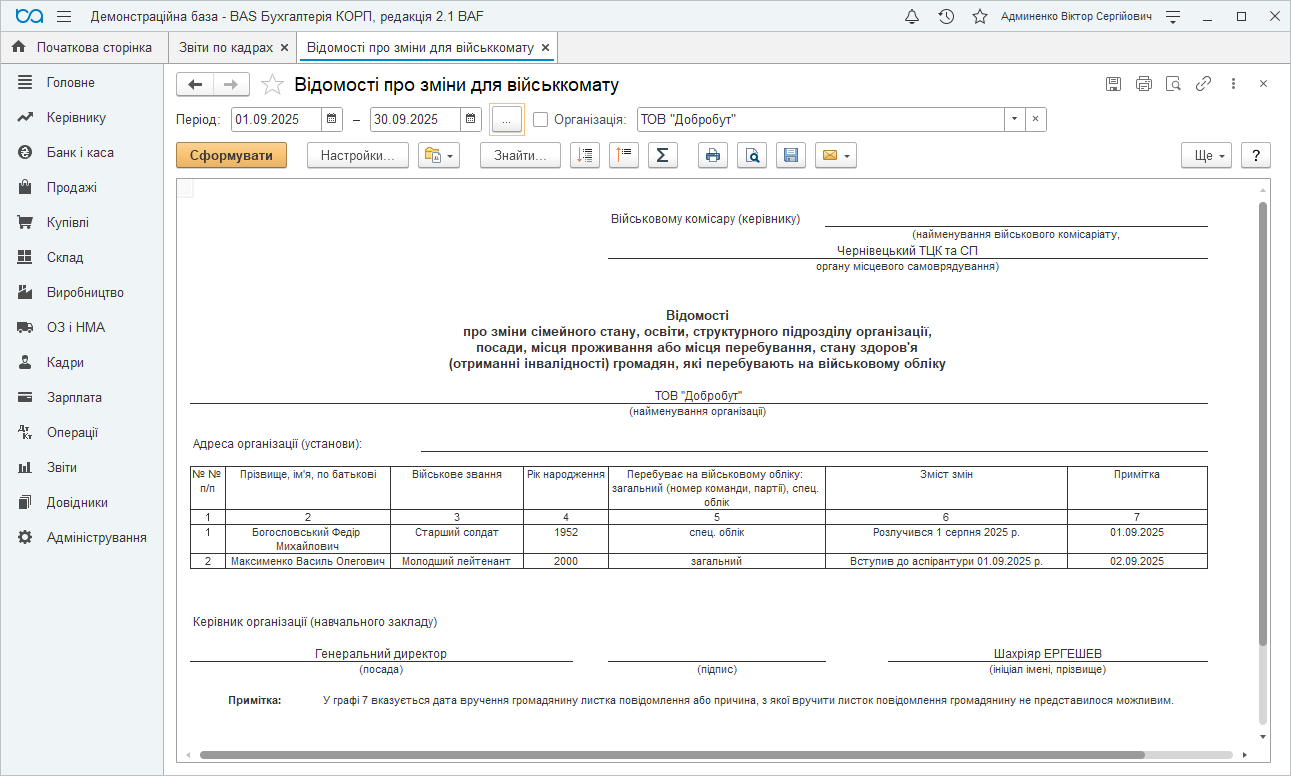Expand the Організація dropdown list
The height and width of the screenshot is (776, 1291).
pos(1014,119)
